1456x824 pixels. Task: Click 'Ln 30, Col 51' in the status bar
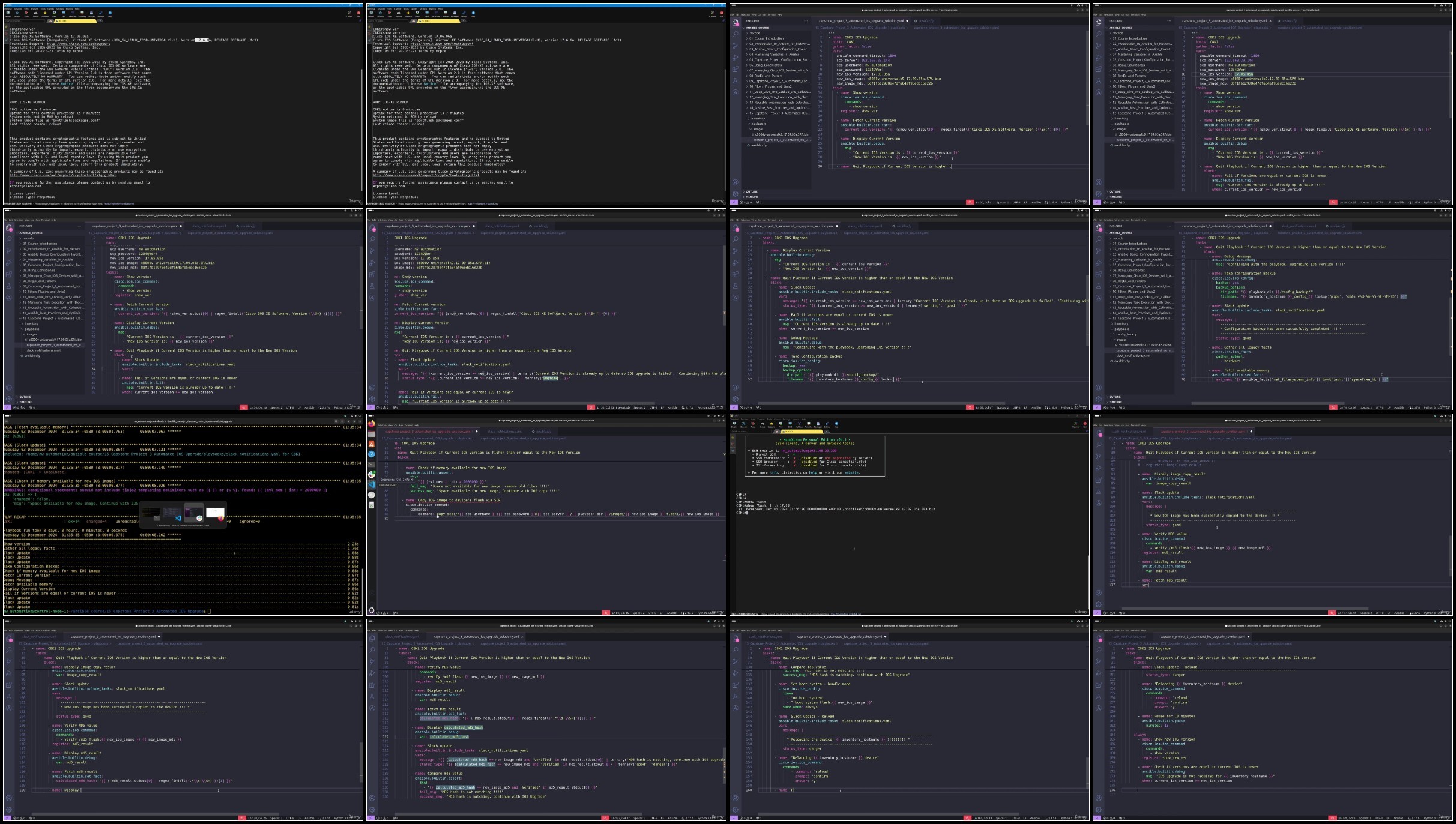tap(984, 202)
